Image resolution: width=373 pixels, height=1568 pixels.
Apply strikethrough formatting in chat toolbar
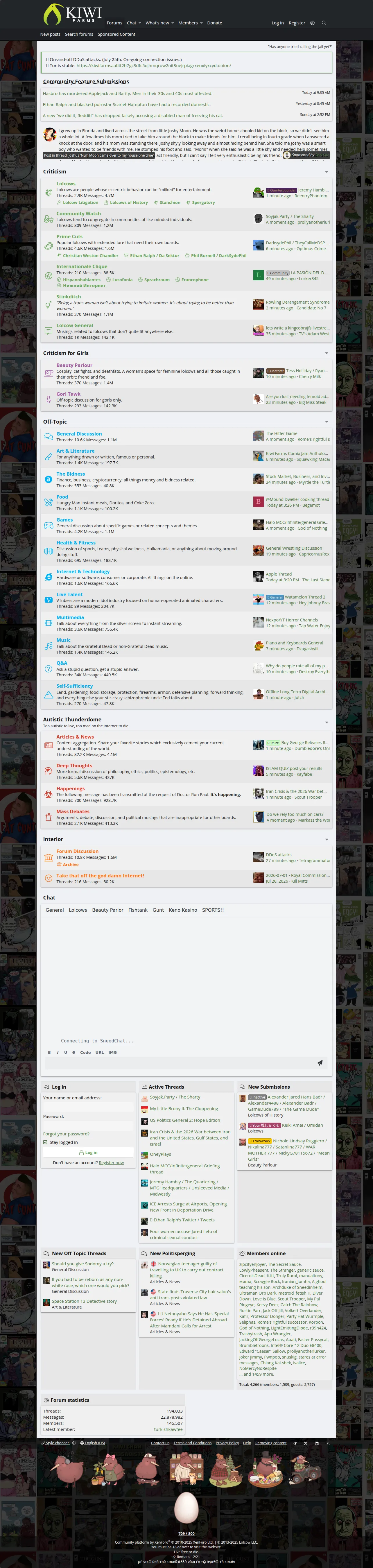pyautogui.click(x=73, y=1052)
